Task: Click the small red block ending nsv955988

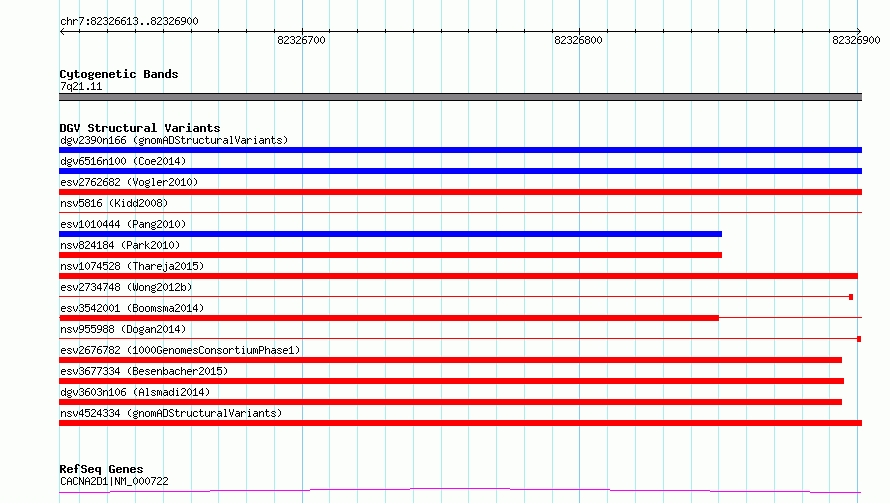Action: 859,339
